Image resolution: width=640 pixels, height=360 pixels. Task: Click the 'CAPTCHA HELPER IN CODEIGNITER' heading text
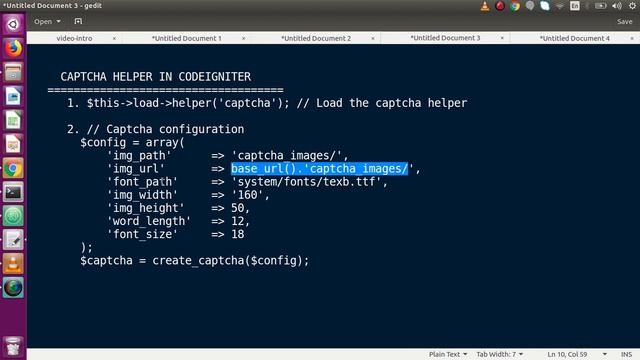[x=156, y=77]
